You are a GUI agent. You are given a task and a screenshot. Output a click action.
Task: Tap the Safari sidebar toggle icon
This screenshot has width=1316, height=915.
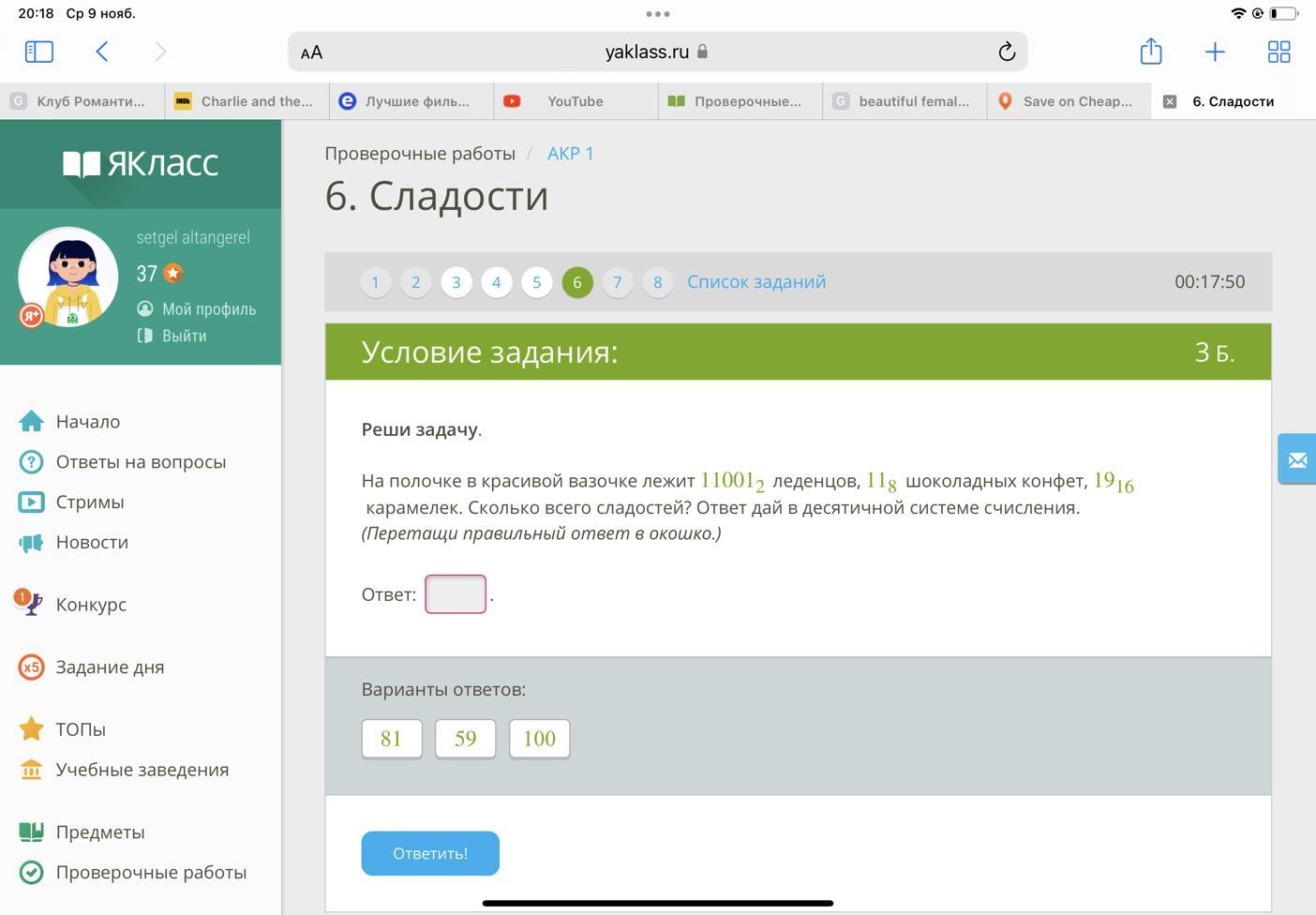pos(38,52)
